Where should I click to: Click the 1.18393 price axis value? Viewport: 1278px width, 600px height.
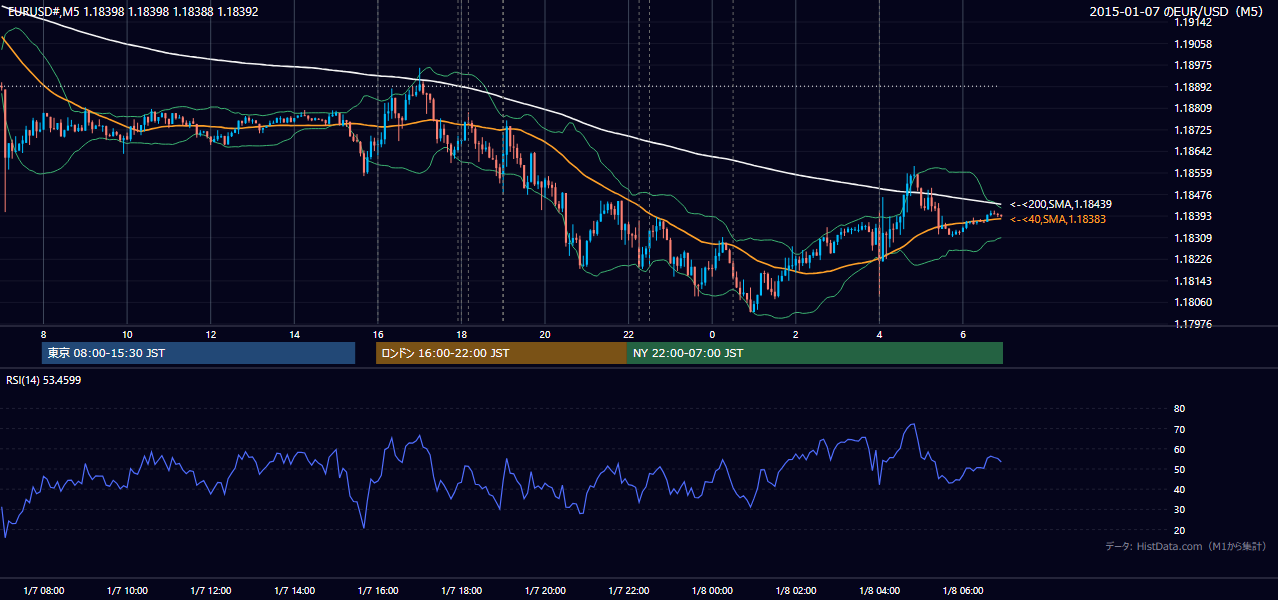click(x=1193, y=216)
